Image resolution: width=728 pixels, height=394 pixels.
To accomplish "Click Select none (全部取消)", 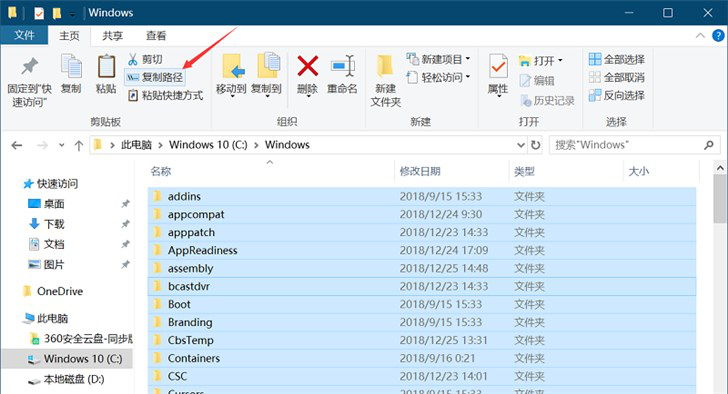I will 617,77.
